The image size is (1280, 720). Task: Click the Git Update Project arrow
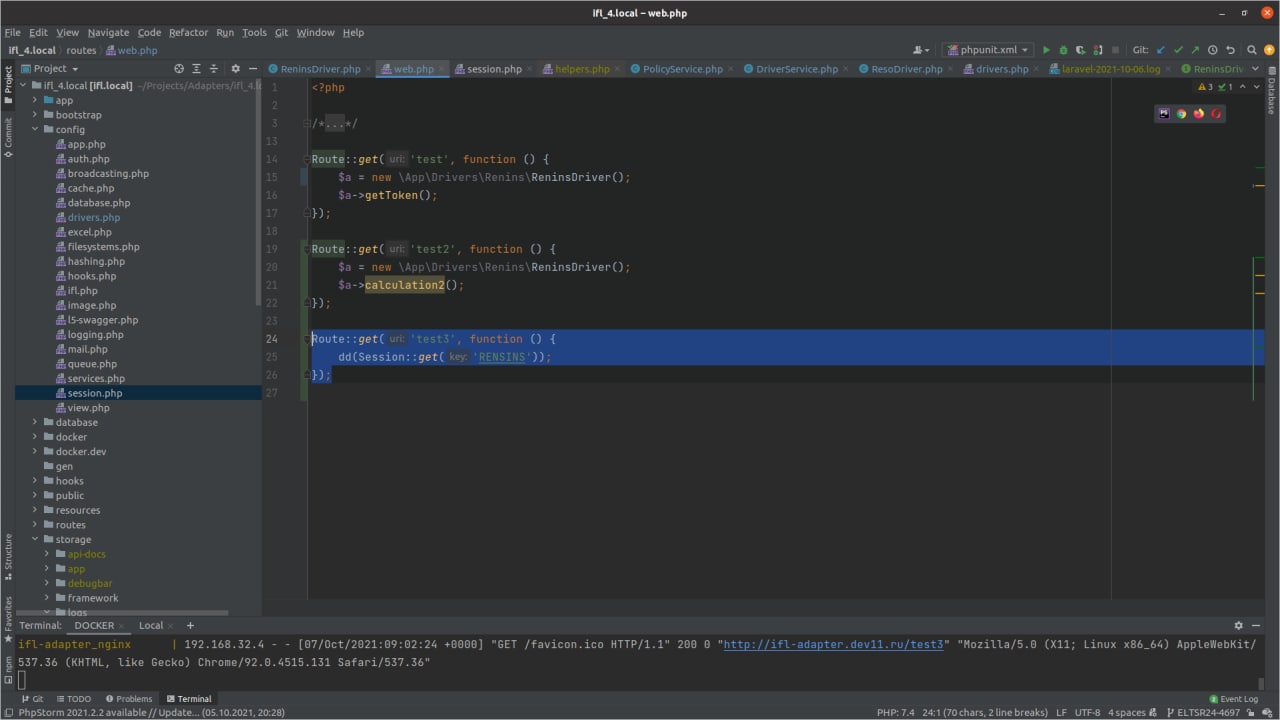pyautogui.click(x=1161, y=49)
